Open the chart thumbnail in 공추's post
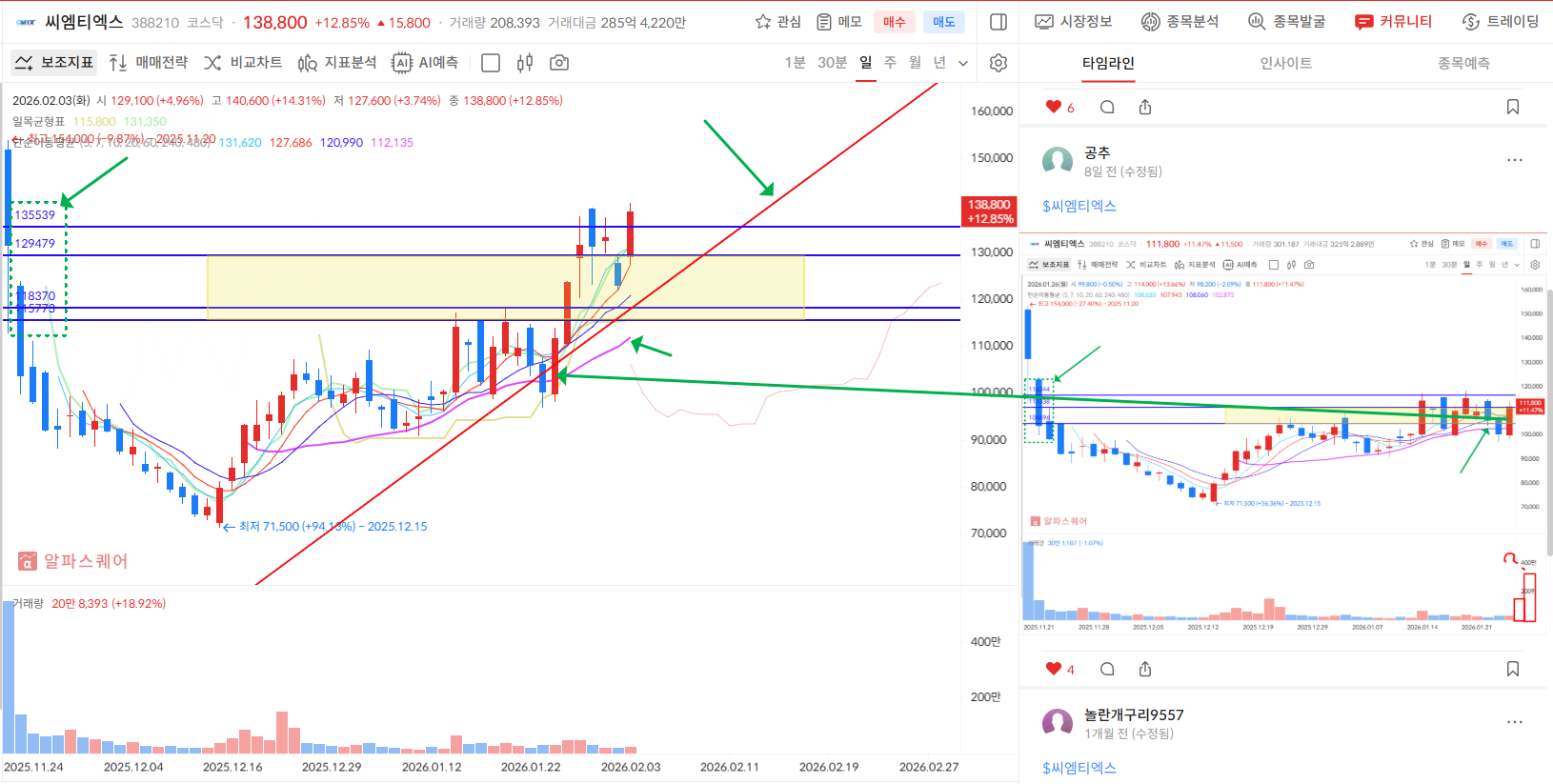This screenshot has width=1553, height=784. pos(1282,433)
